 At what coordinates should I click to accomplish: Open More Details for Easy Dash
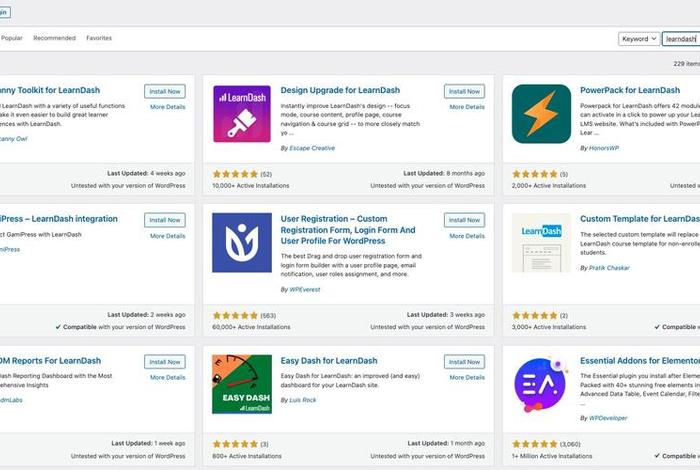click(467, 377)
